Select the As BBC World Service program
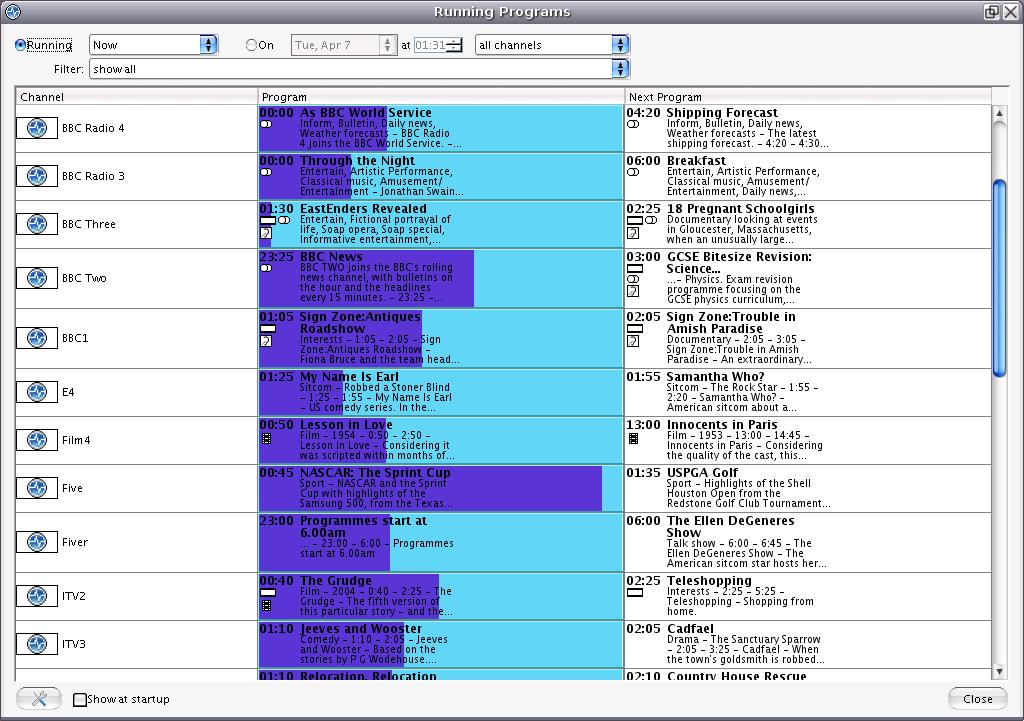This screenshot has height=721, width=1024. [x=441, y=129]
